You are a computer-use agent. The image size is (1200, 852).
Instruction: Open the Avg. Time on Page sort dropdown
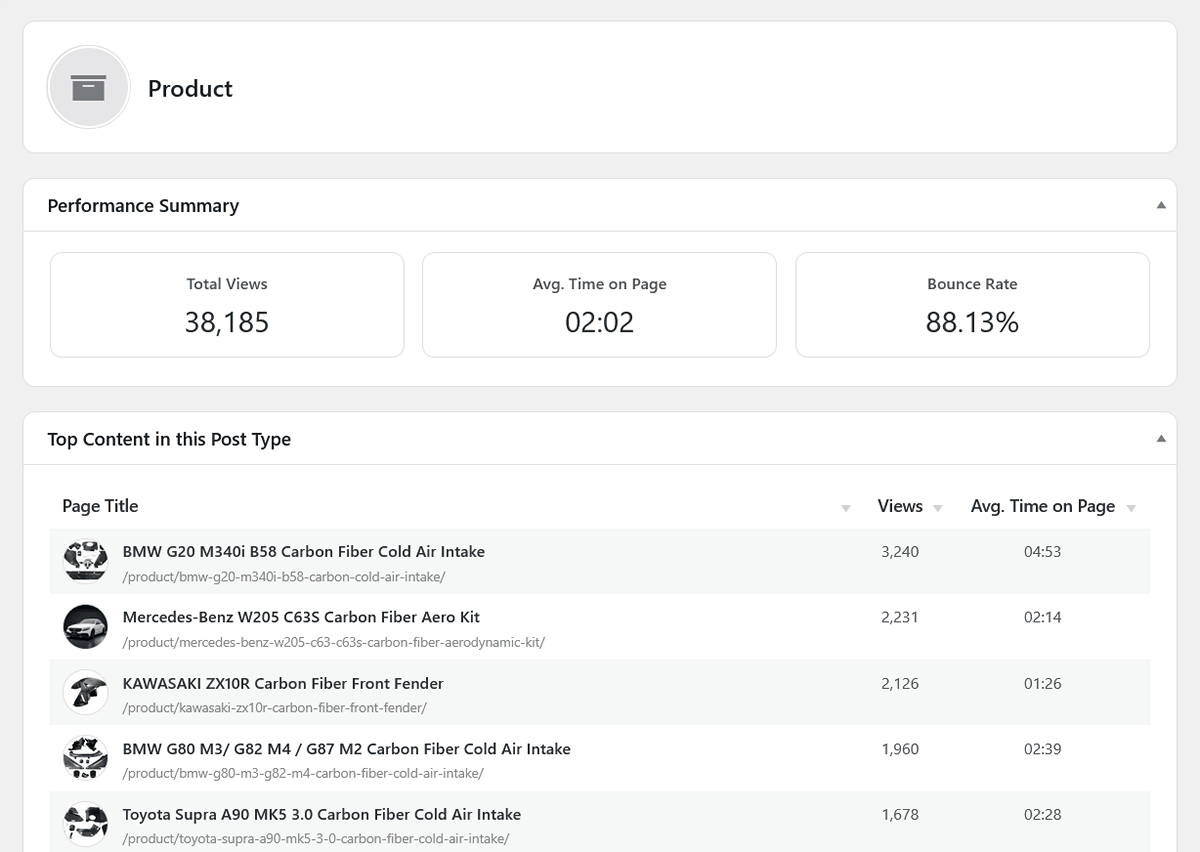pos(1131,507)
